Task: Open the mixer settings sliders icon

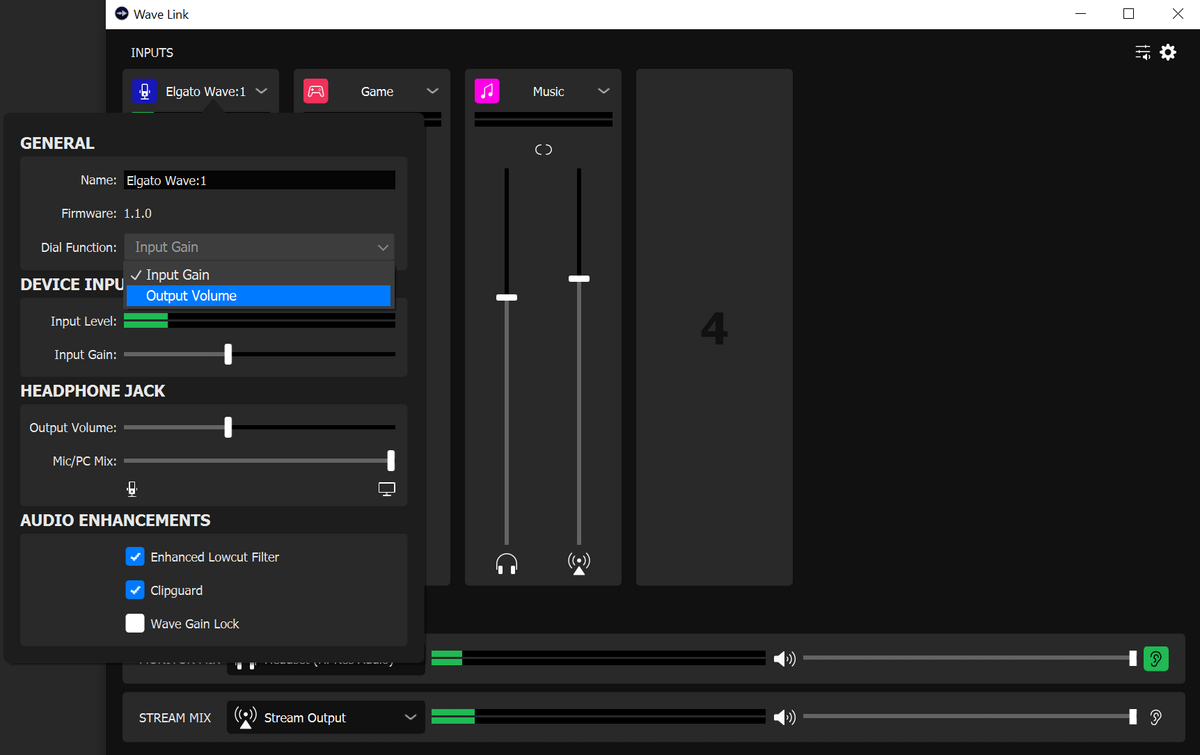Action: point(1143,53)
